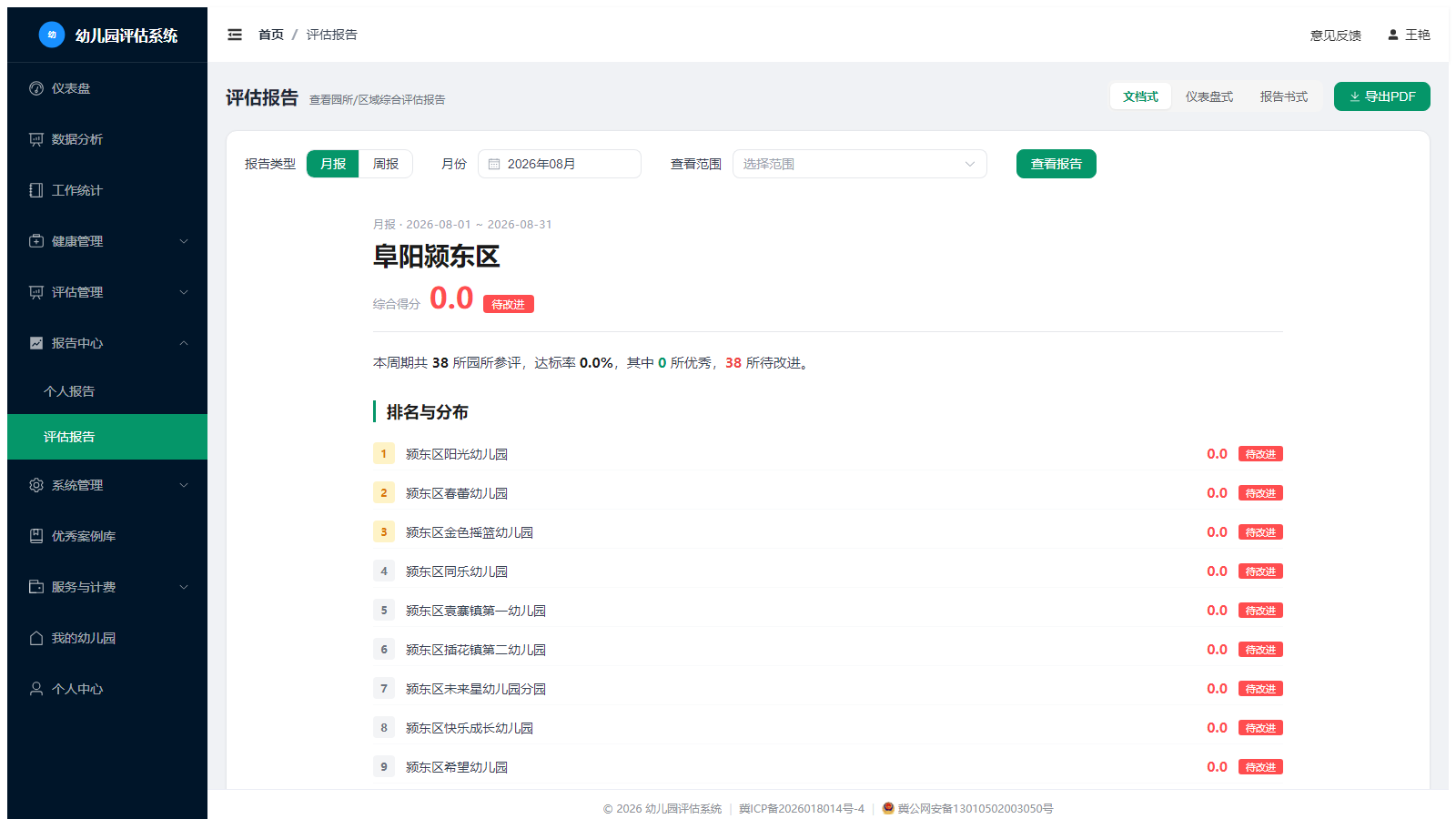This screenshot has width=1456, height=819.
Task: Collapse the 报告中心 submenu chevron
Action: 184,343
